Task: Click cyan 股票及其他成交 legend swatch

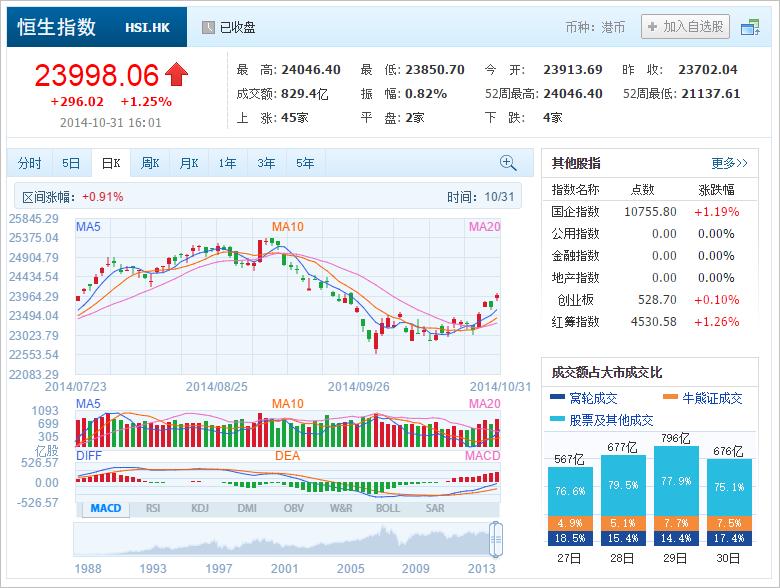Action: 557,419
